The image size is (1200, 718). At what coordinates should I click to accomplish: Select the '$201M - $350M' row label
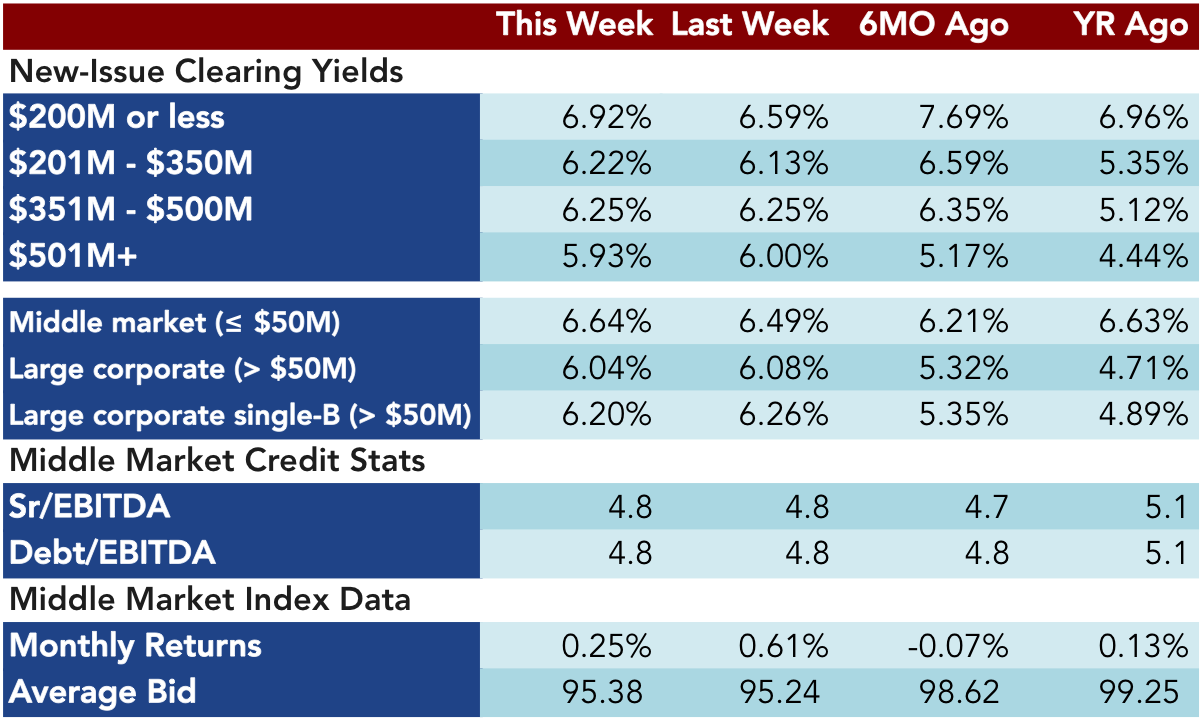130,163
